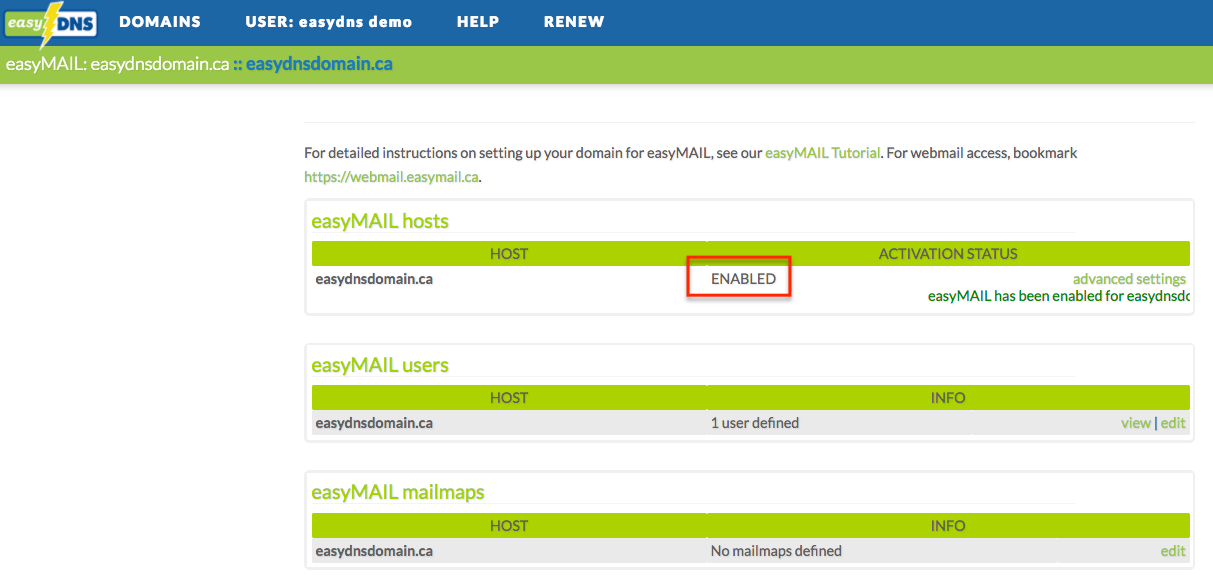Click INFO header in easyMAIL mailmaps table
The image size is (1213, 584).
click(948, 526)
